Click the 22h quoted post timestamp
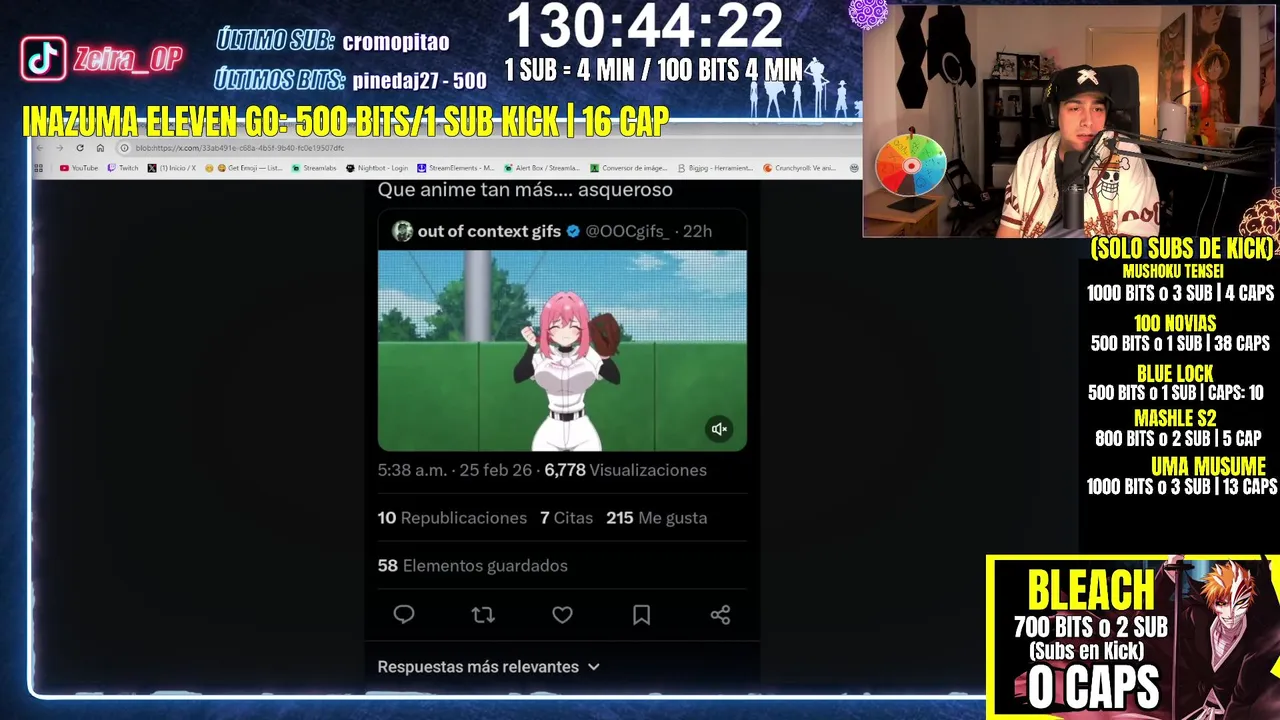This screenshot has height=720, width=1280. 697,231
